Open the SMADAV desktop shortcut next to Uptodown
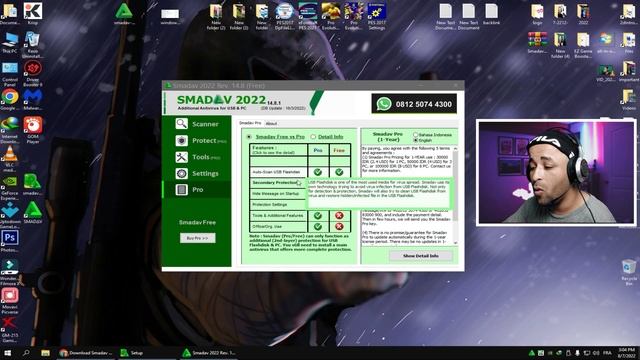 click(x=33, y=212)
